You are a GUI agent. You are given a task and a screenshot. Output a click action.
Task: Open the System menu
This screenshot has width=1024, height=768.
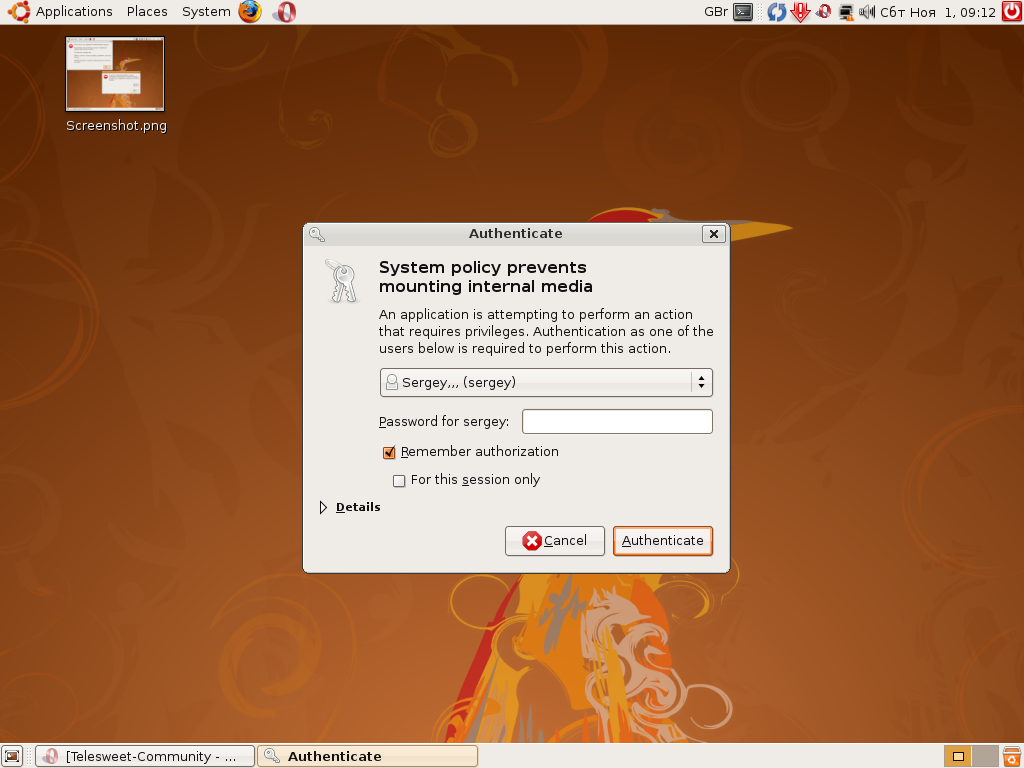point(206,12)
